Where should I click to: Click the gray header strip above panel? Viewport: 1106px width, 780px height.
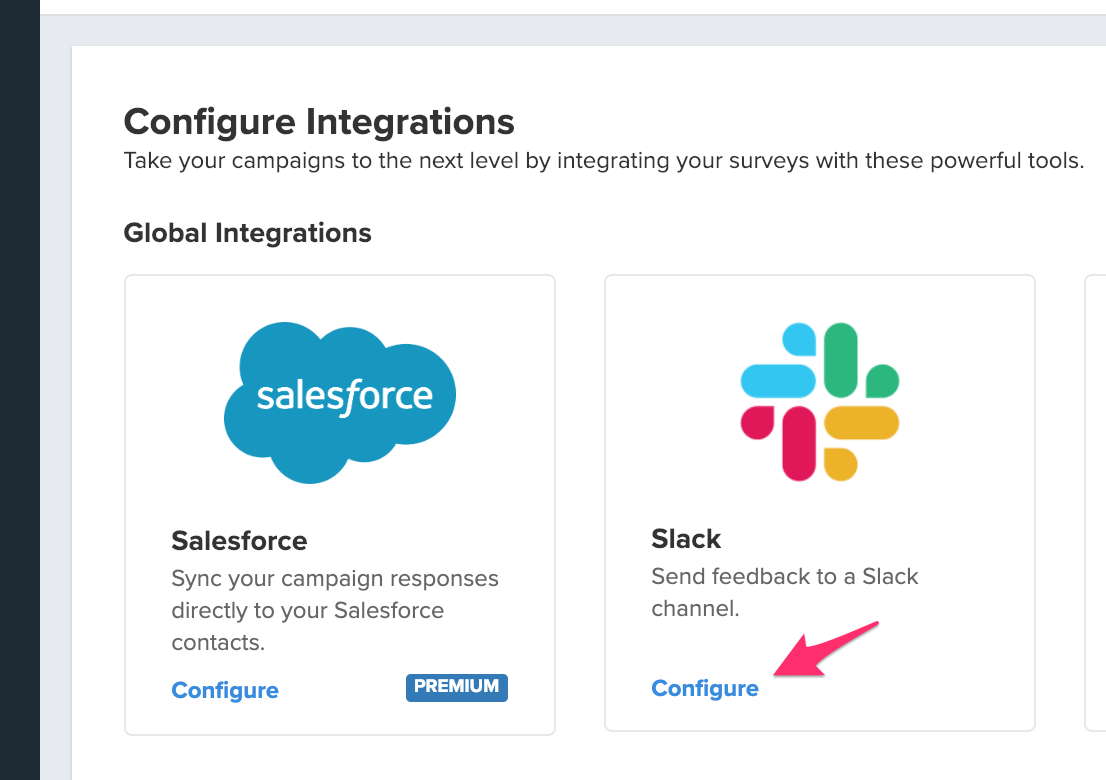coord(570,29)
